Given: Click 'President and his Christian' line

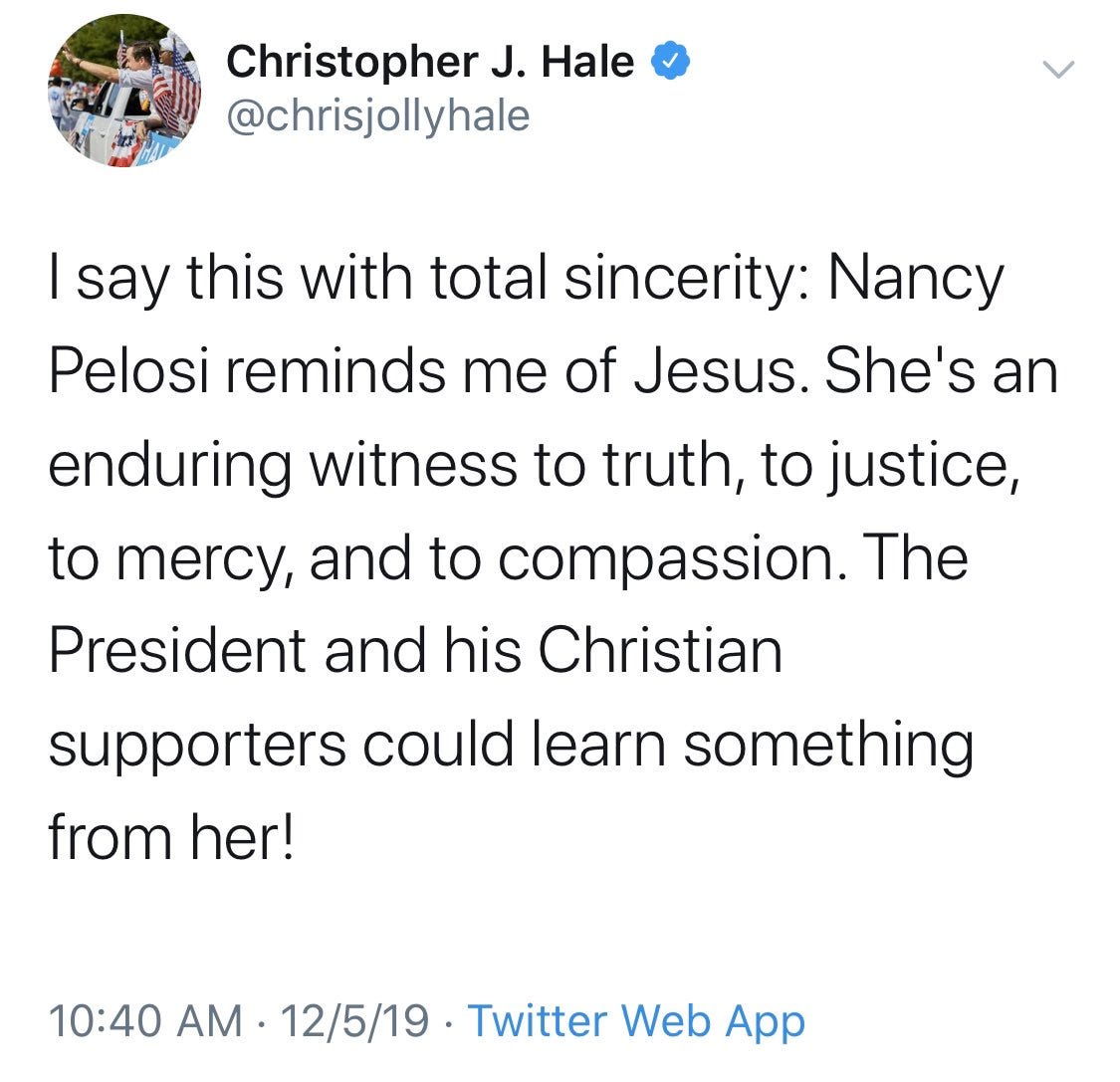Looking at the screenshot, I should pyautogui.click(x=416, y=650).
